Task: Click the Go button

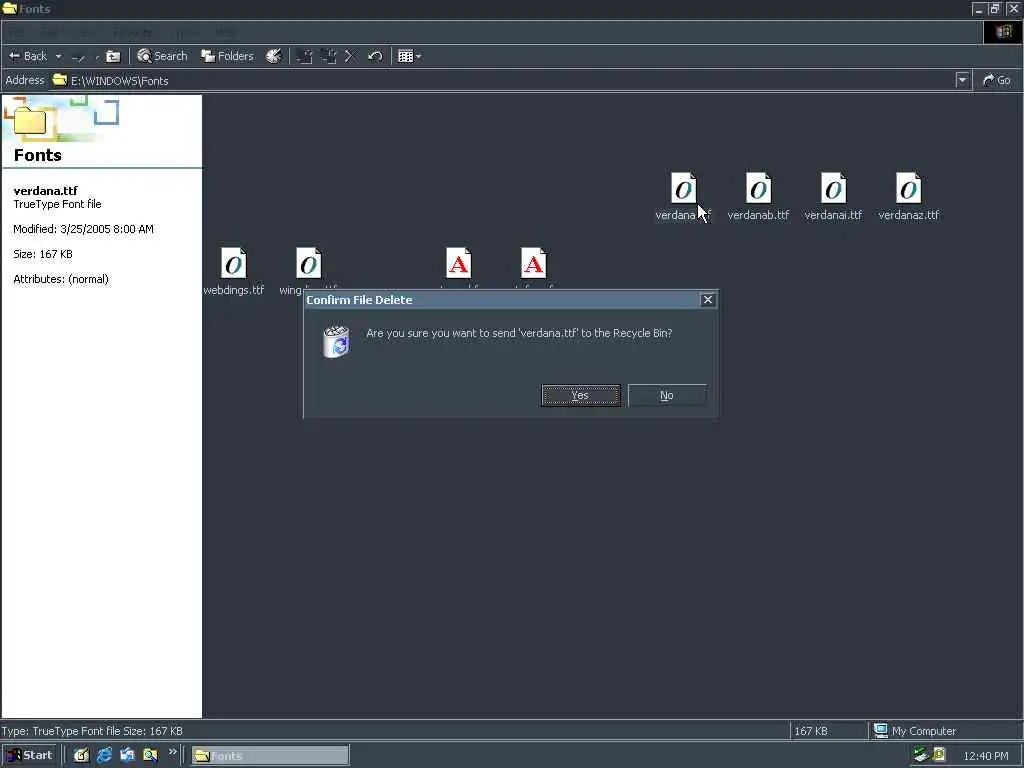Action: tap(997, 80)
